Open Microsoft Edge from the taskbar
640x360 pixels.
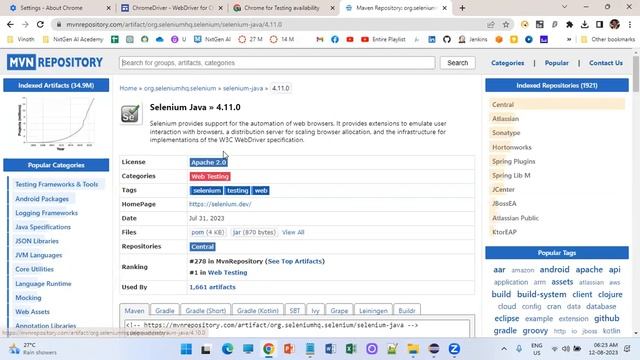(x=227, y=349)
